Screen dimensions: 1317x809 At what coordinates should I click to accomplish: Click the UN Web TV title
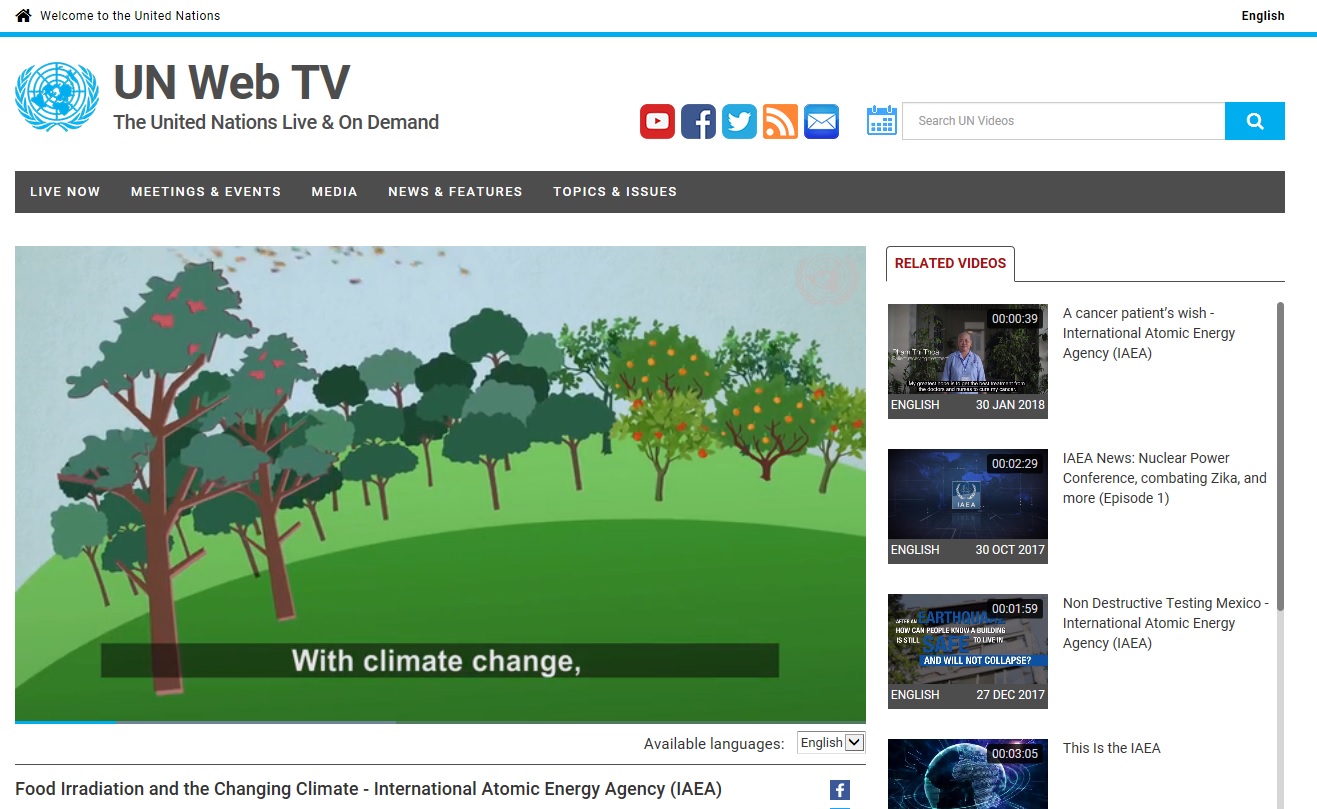232,82
